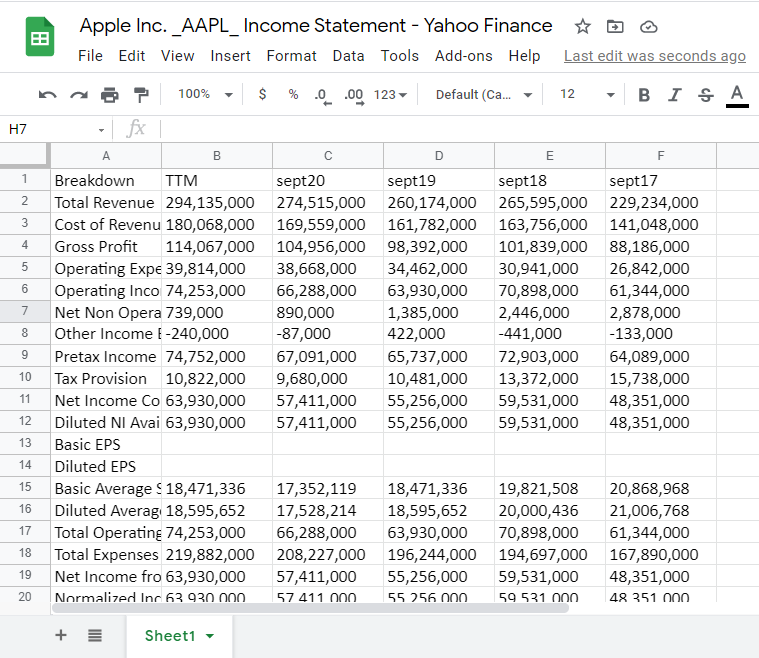Viewport: 759px width, 658px height.
Task: Toggle italic formatting
Action: tap(675, 95)
